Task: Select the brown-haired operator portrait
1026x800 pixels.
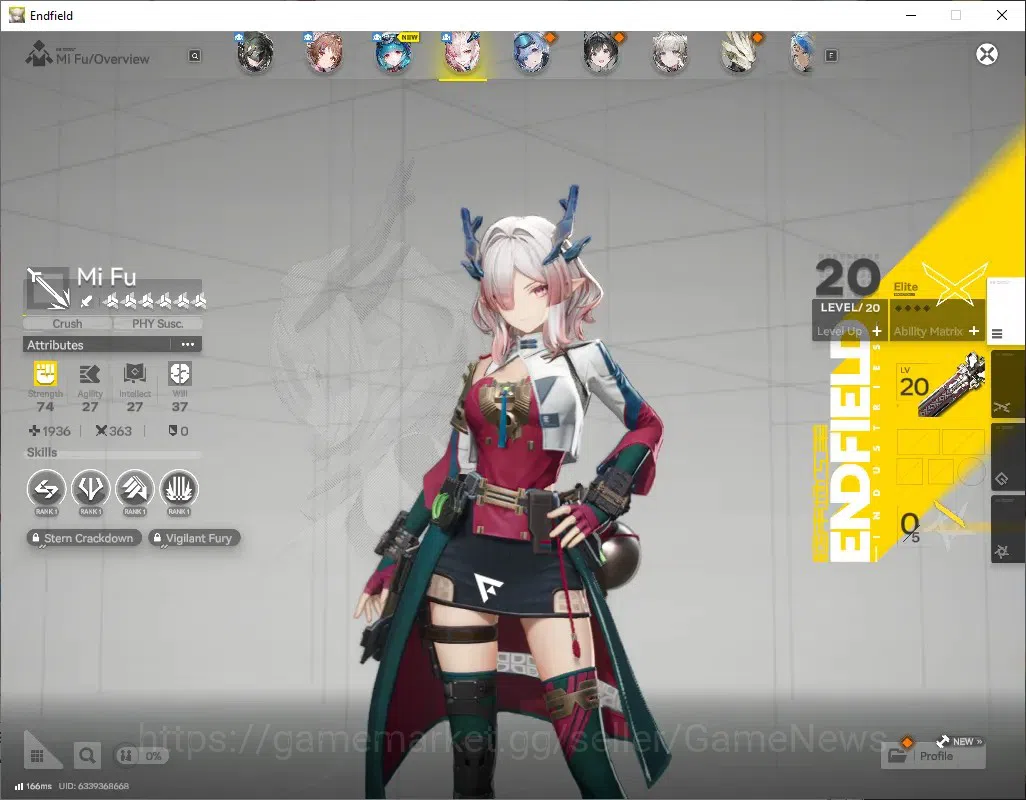Action: tap(324, 54)
